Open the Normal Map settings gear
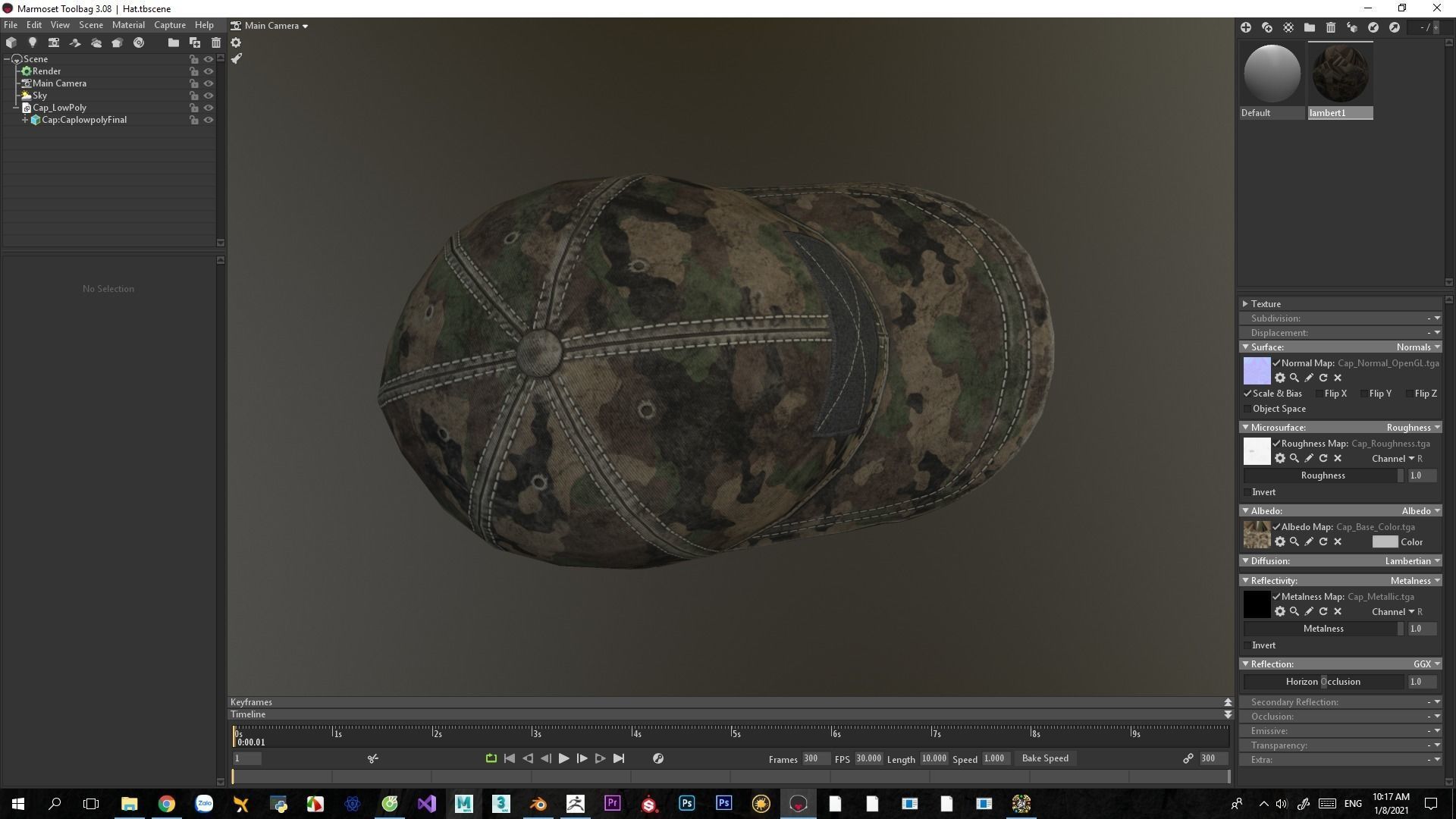1456x819 pixels. pos(1281,378)
